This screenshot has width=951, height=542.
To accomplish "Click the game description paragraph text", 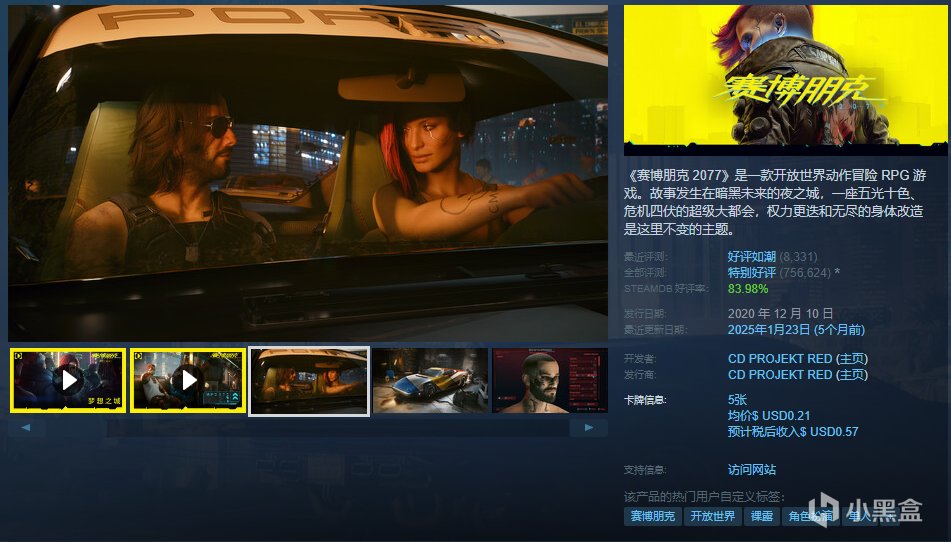I will (x=775, y=202).
